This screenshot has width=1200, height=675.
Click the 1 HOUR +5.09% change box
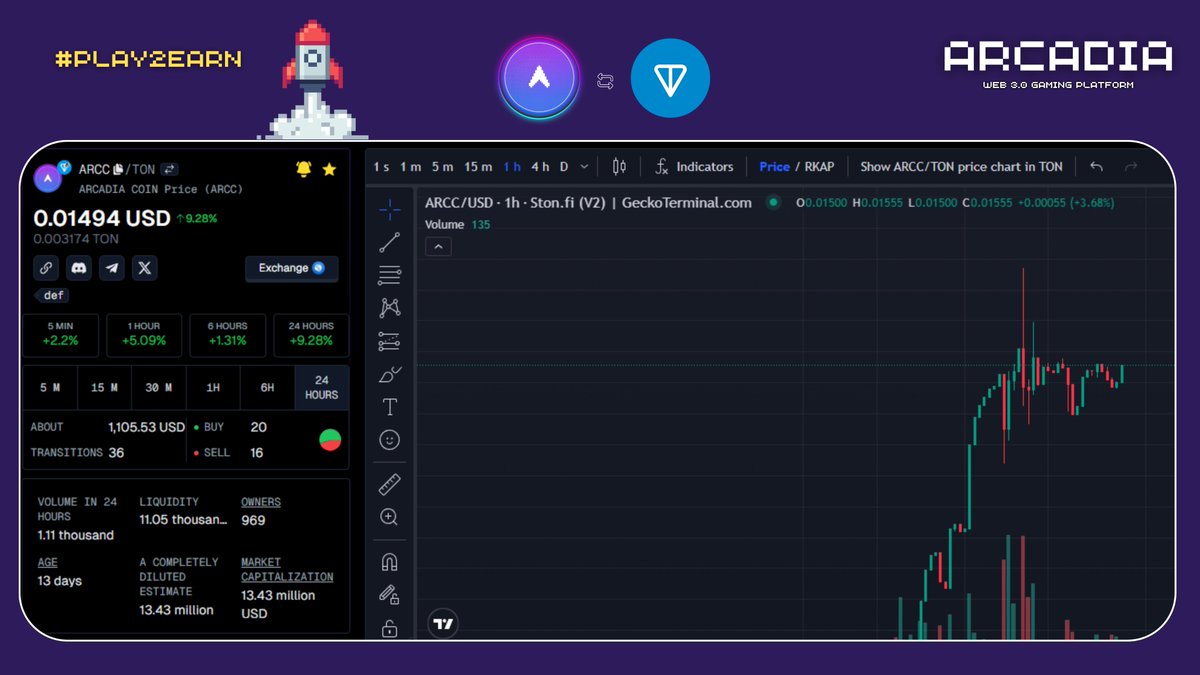144,335
